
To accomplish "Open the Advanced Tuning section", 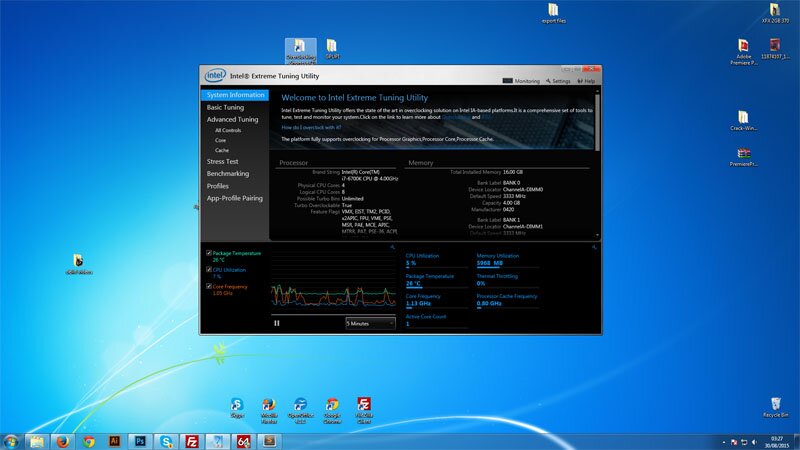I will click(x=233, y=119).
